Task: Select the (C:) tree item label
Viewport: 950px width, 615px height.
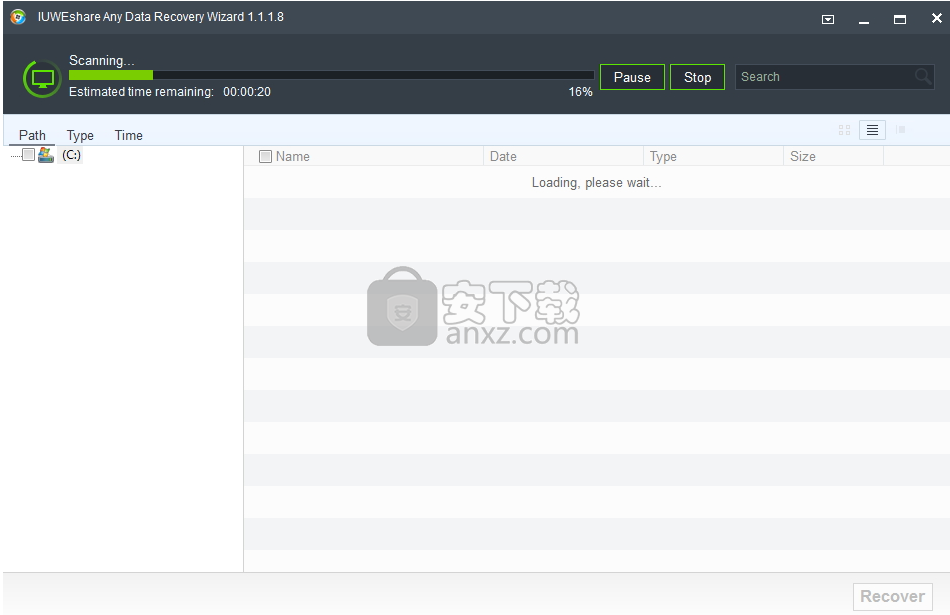Action: point(71,155)
